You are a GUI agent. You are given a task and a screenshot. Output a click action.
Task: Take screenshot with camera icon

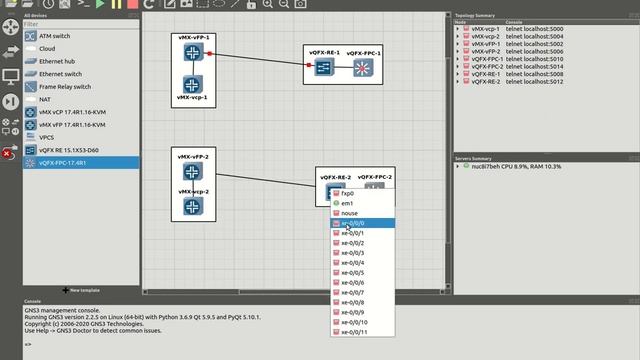(300, 4)
